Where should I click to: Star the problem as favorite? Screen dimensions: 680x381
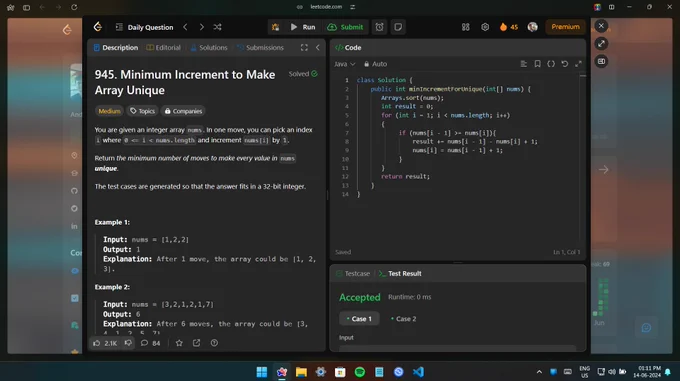179,343
